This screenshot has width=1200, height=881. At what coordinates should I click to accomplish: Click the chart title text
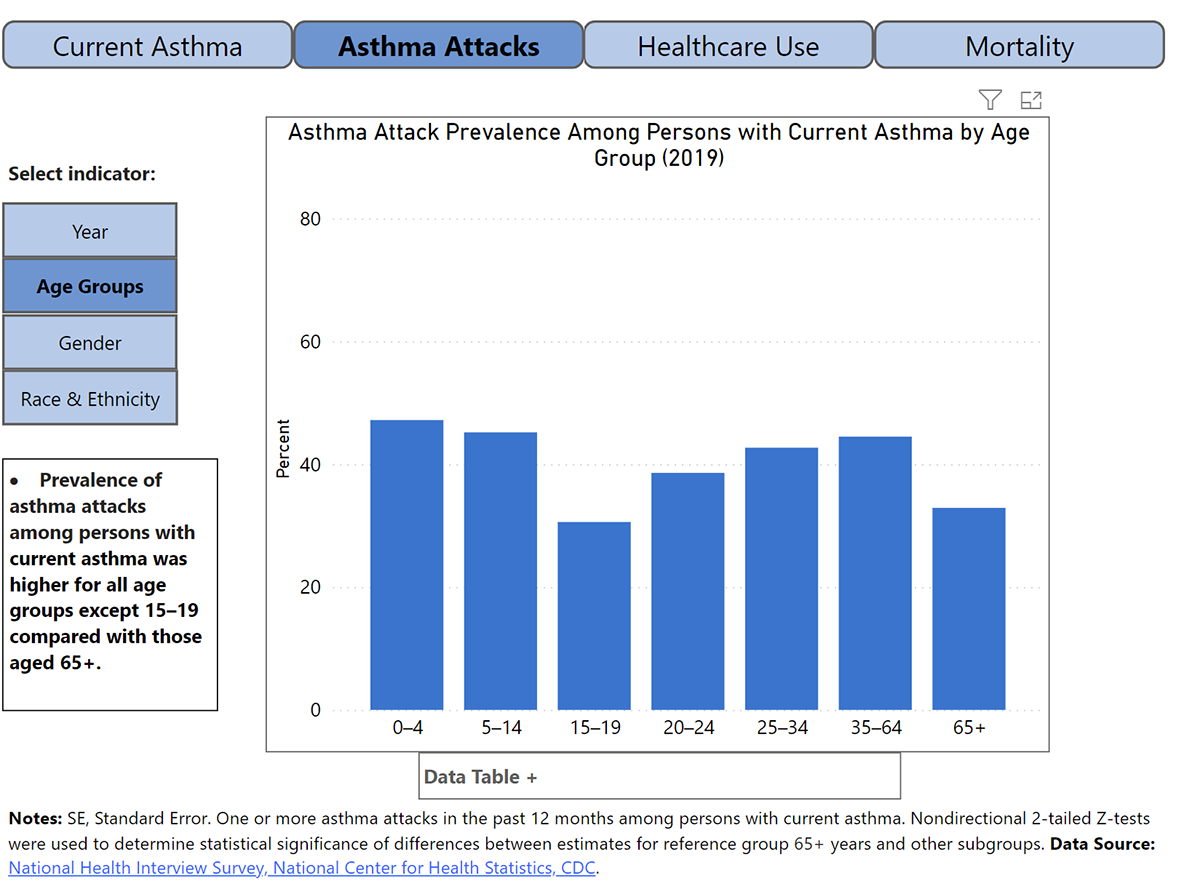(x=659, y=144)
